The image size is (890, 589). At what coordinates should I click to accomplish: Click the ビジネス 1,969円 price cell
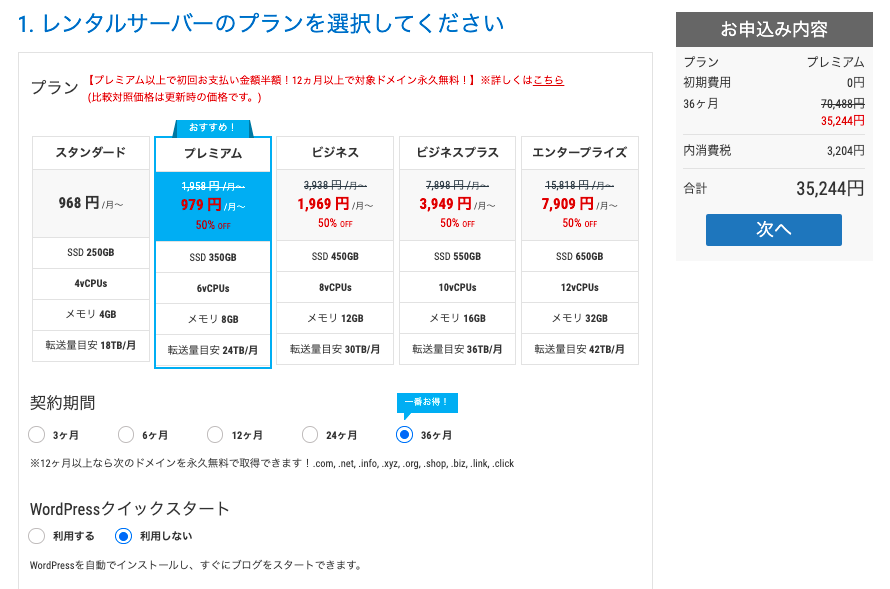[x=335, y=204]
